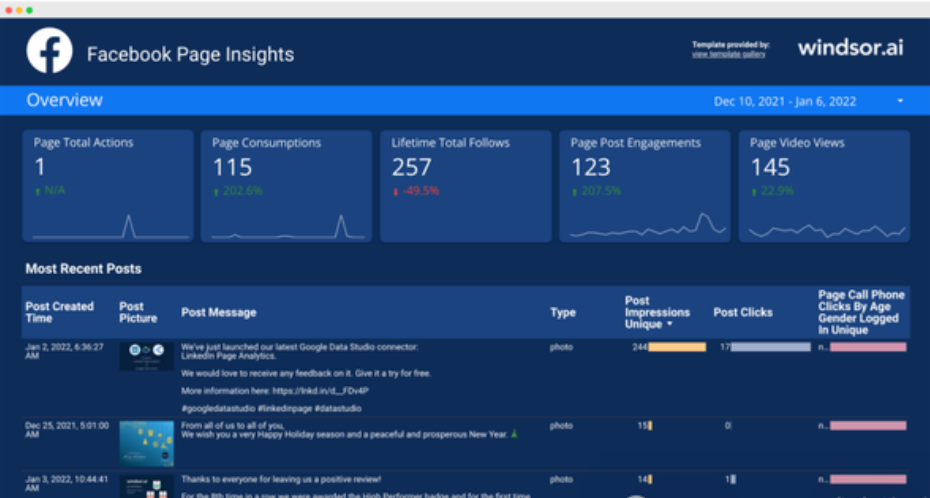
Task: Click the #googledatastudio hashtag line
Action: (x=271, y=408)
